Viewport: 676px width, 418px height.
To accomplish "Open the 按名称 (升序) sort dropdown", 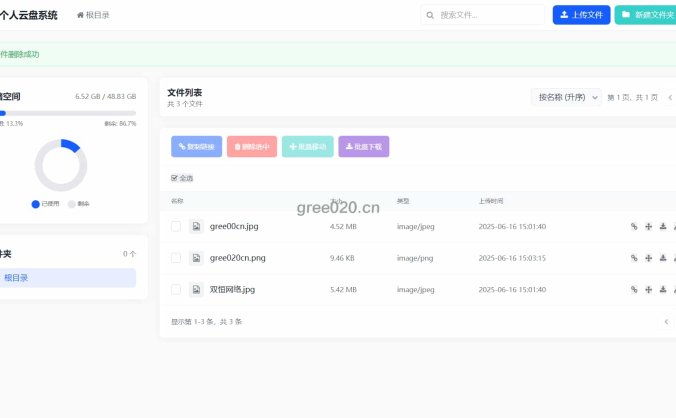I will (566, 97).
